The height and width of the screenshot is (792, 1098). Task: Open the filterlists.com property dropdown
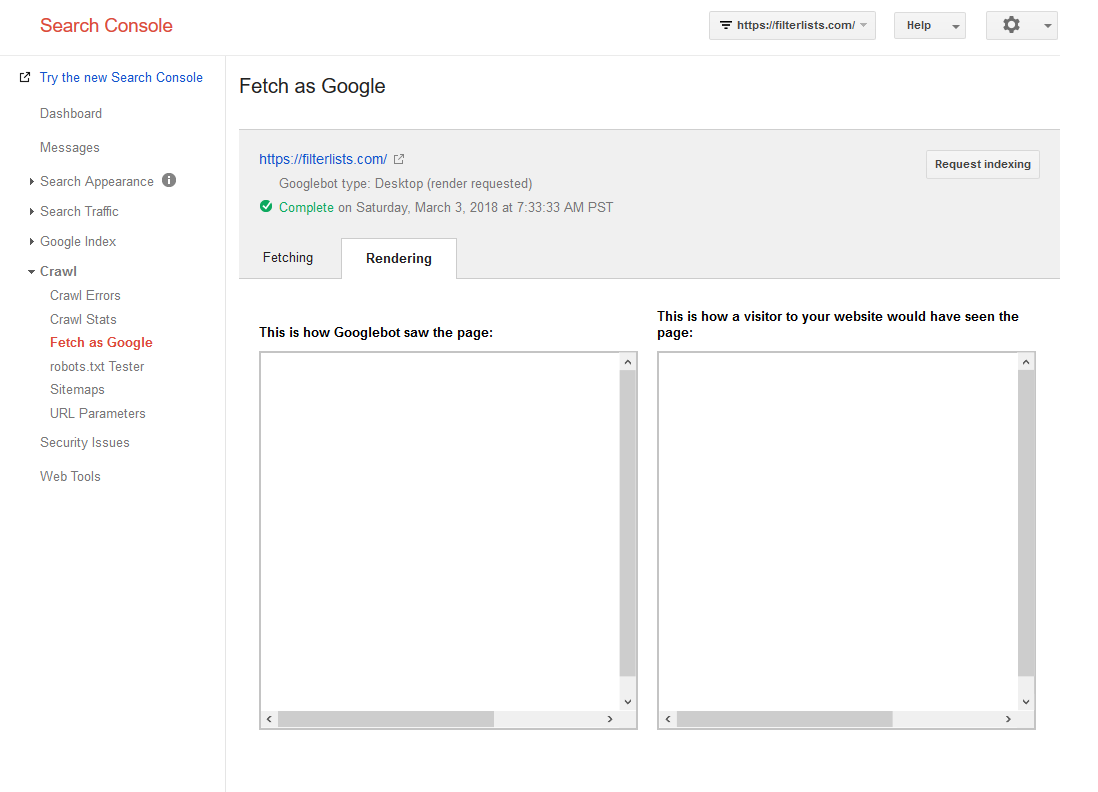[x=792, y=25]
